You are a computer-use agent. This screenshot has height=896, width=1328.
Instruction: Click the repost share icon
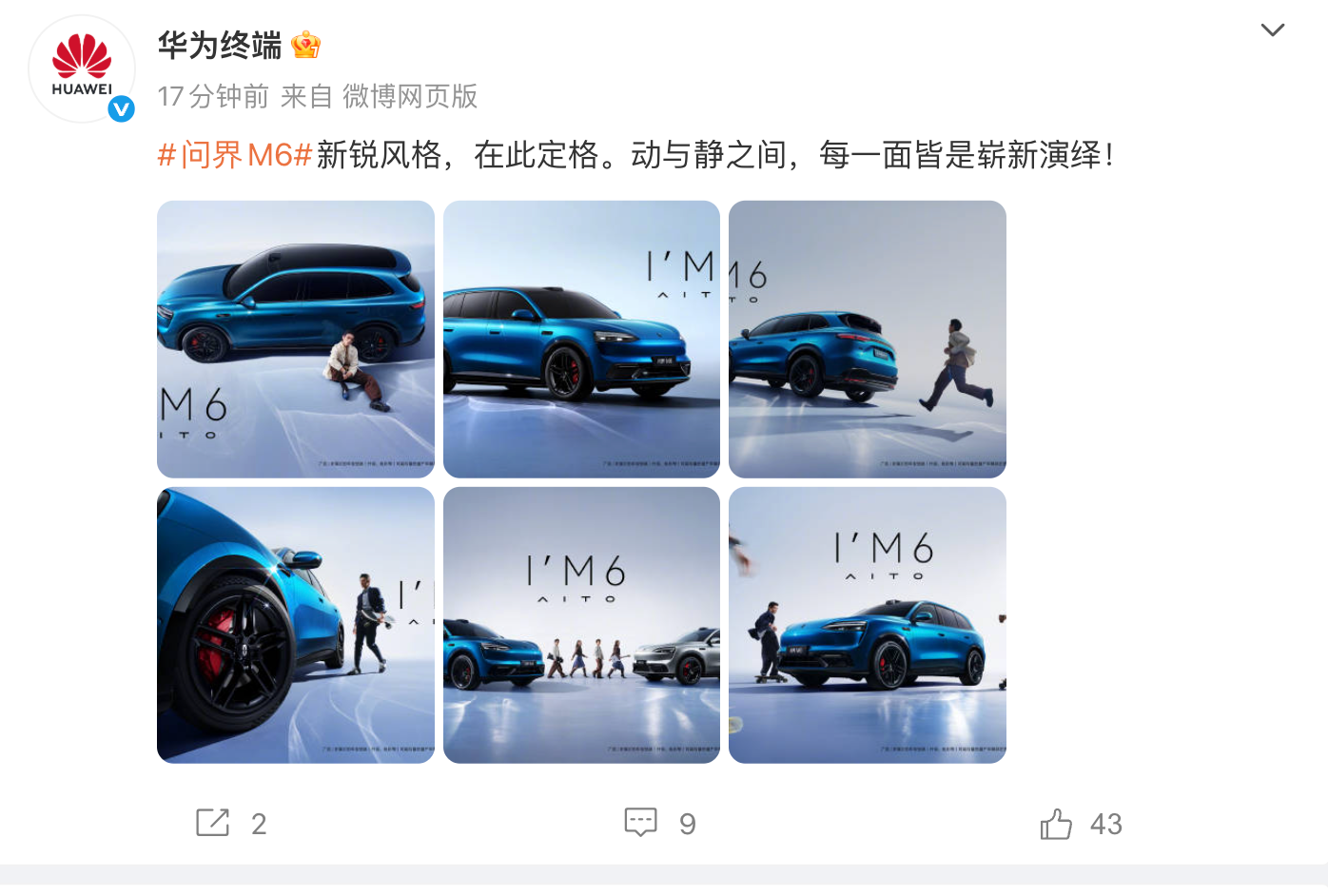[212, 823]
